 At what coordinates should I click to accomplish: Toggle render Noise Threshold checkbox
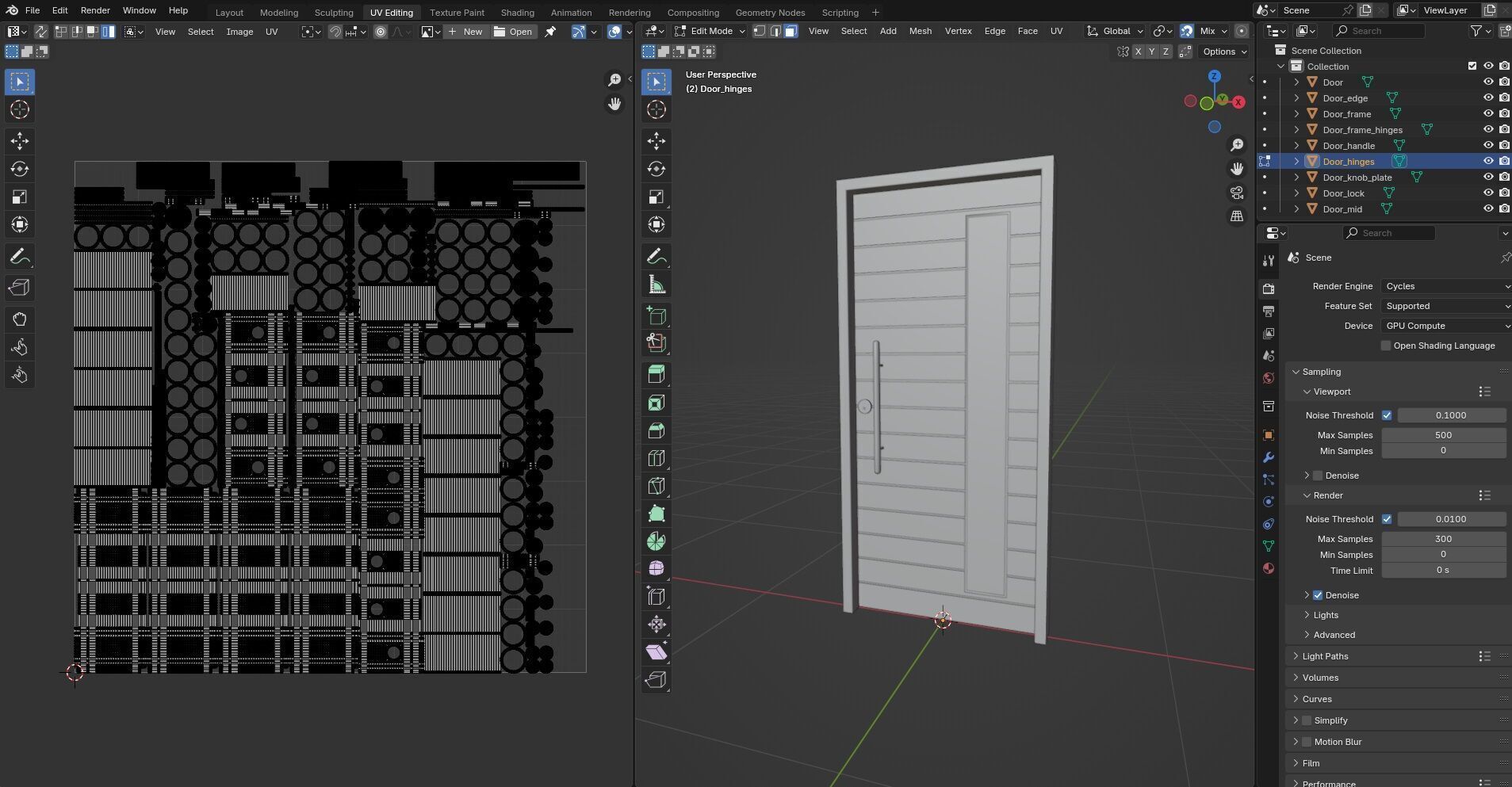(x=1387, y=519)
